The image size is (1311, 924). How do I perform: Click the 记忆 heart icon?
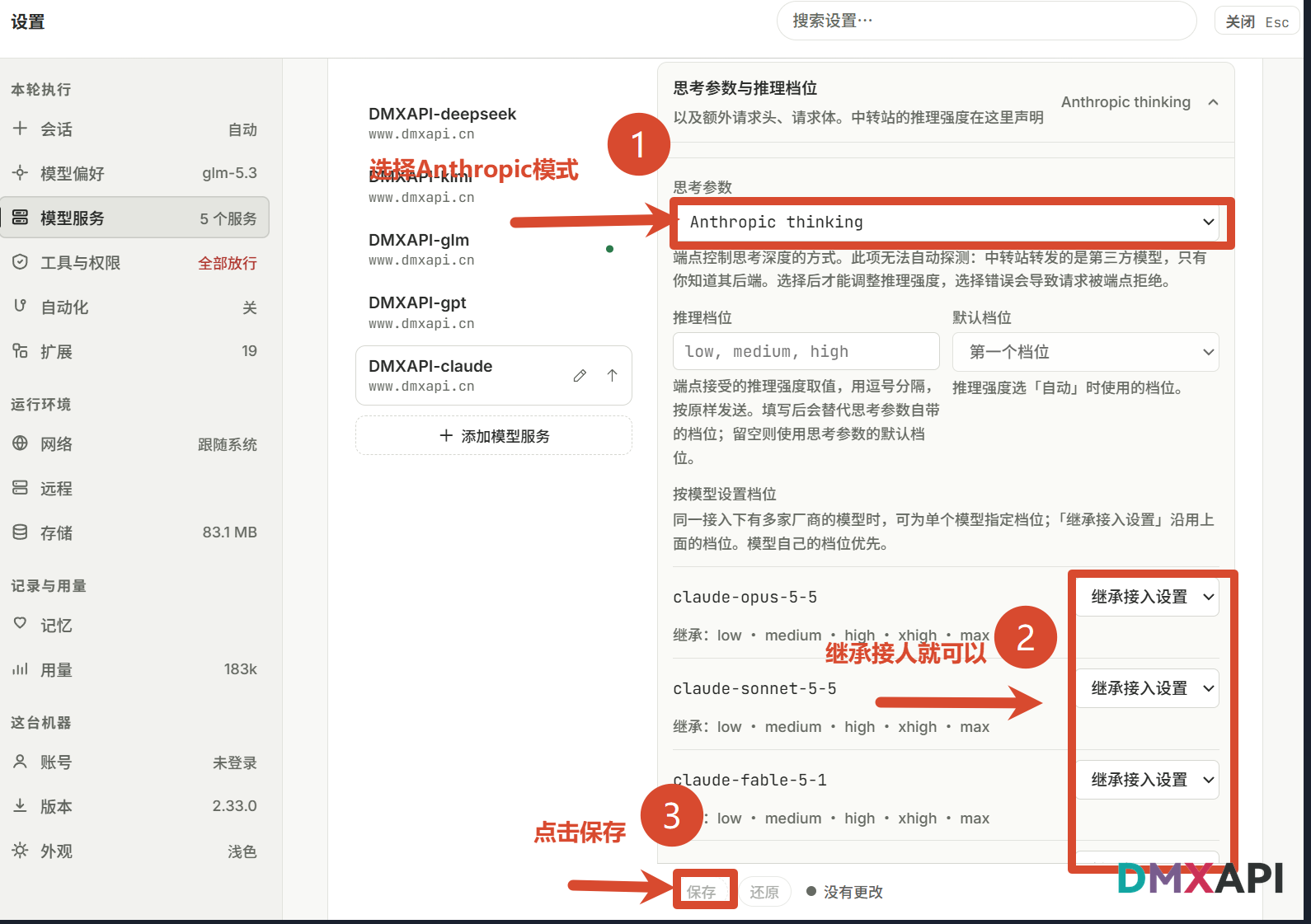coord(20,625)
